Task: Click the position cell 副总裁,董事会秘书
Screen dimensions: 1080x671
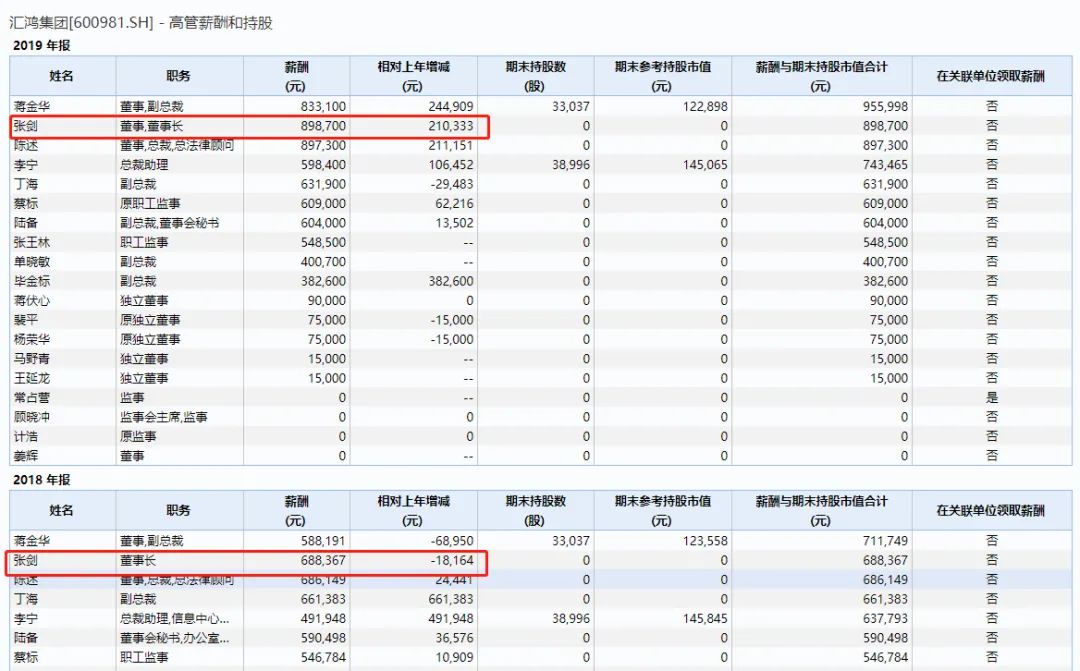Action: (x=169, y=223)
